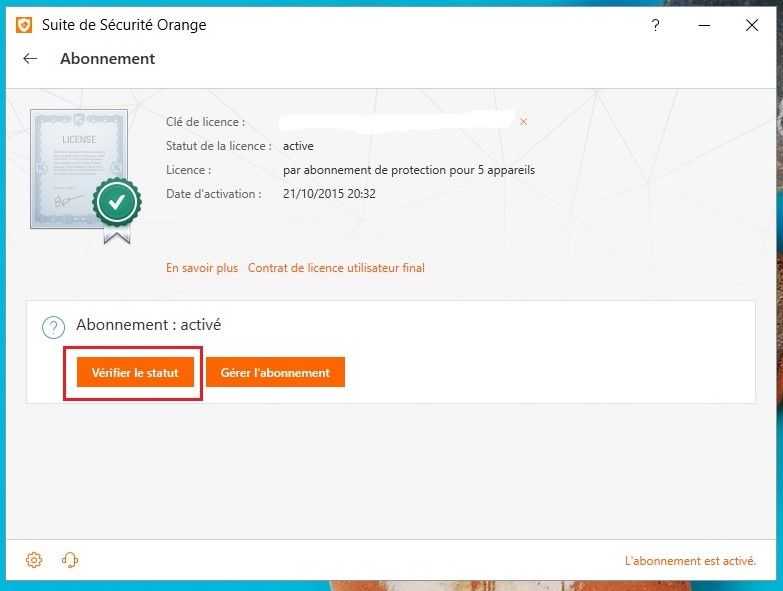The height and width of the screenshot is (591, 783).
Task: Go back using the left arrow
Action: (30, 58)
